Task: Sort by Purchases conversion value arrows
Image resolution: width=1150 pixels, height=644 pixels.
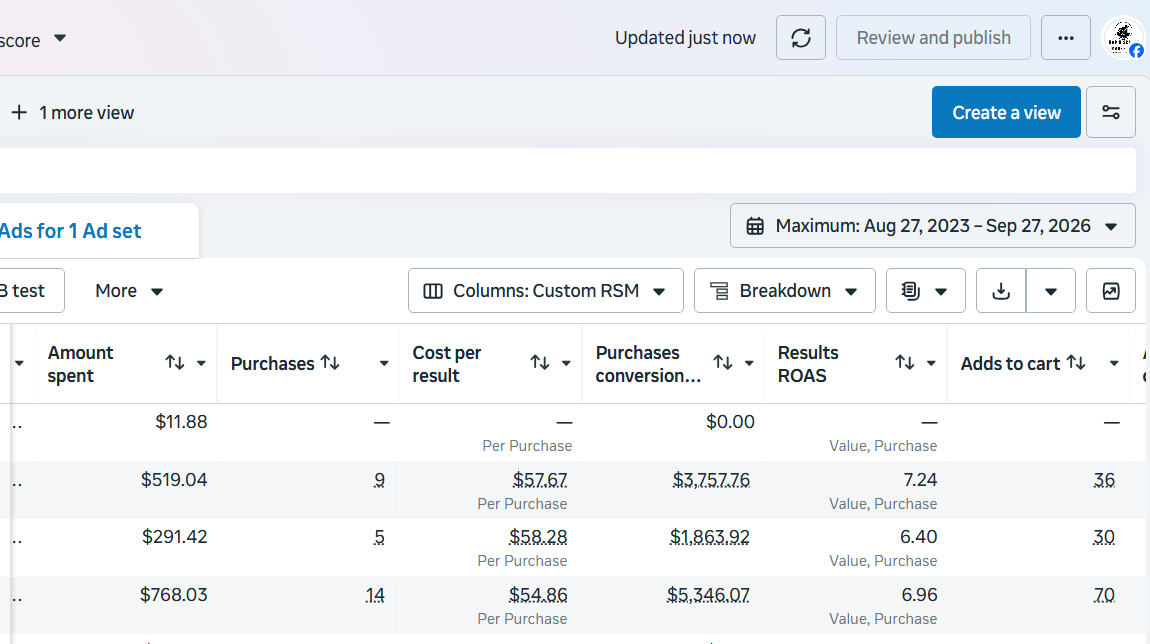Action: click(723, 362)
